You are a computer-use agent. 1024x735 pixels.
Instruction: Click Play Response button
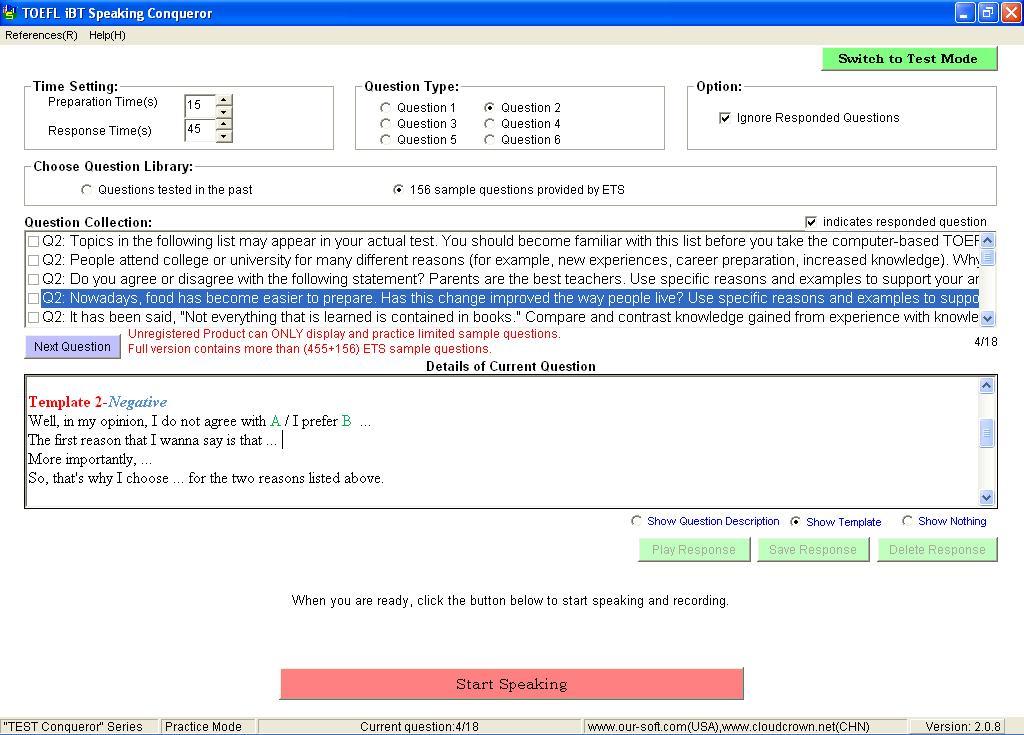pos(694,549)
